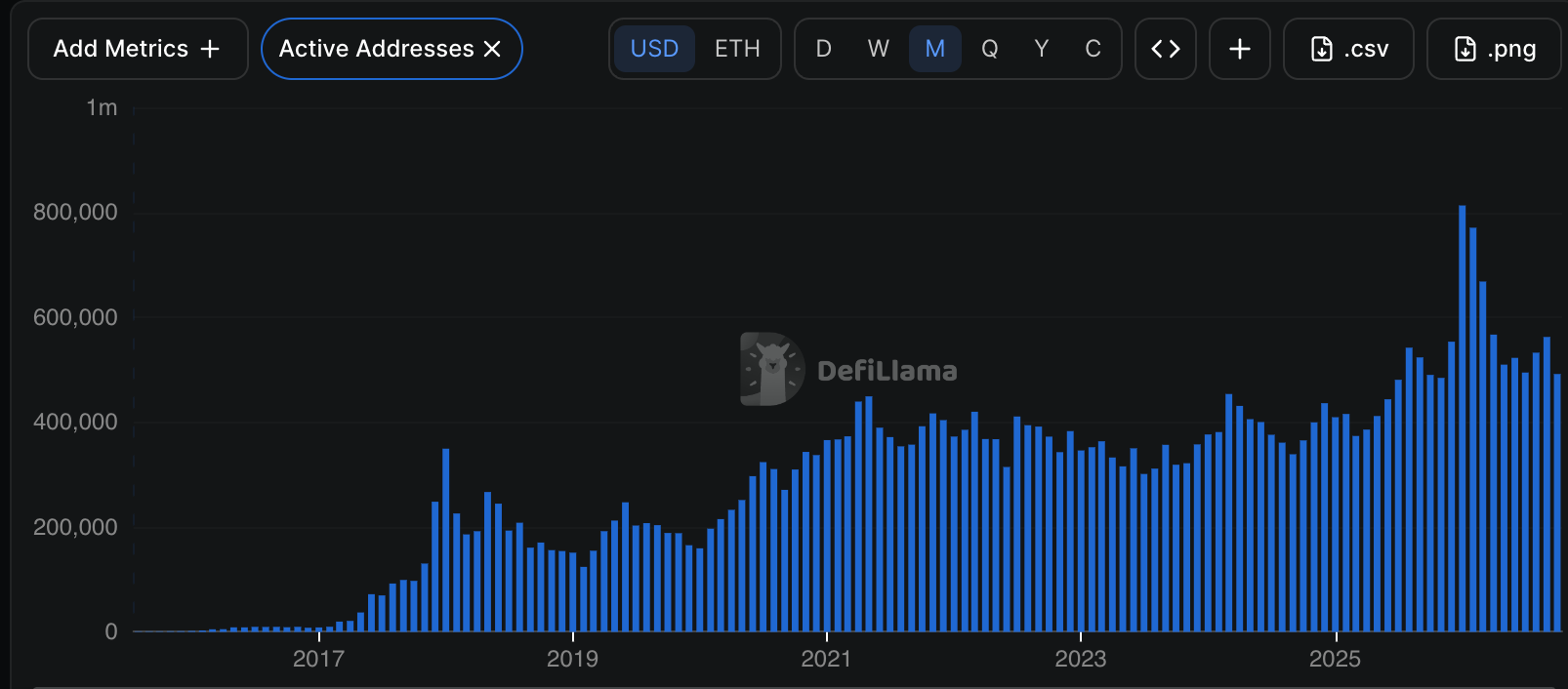1568x689 pixels.
Task: Switch denomination to USD
Action: [654, 49]
